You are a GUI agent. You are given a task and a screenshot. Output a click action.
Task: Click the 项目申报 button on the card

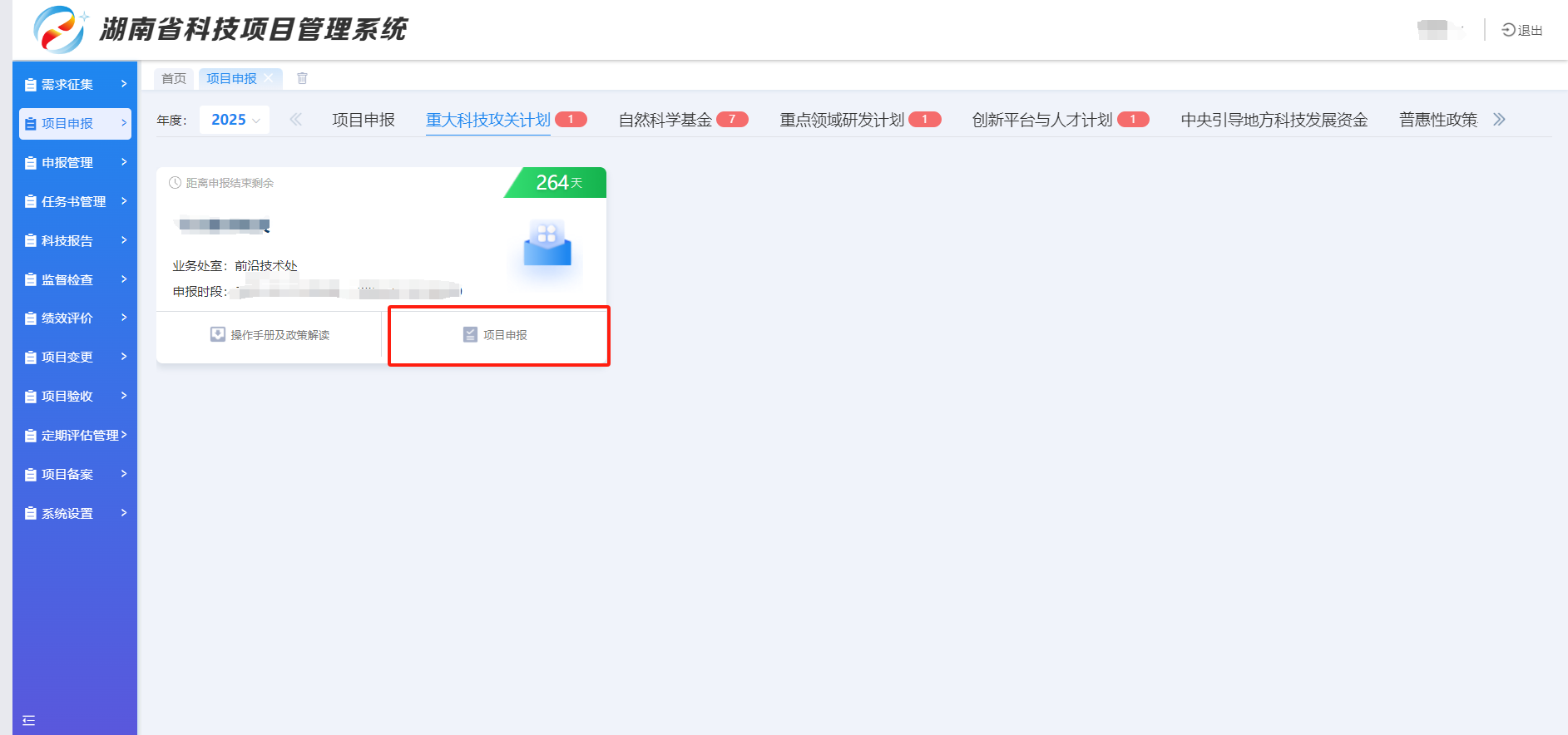click(x=499, y=335)
